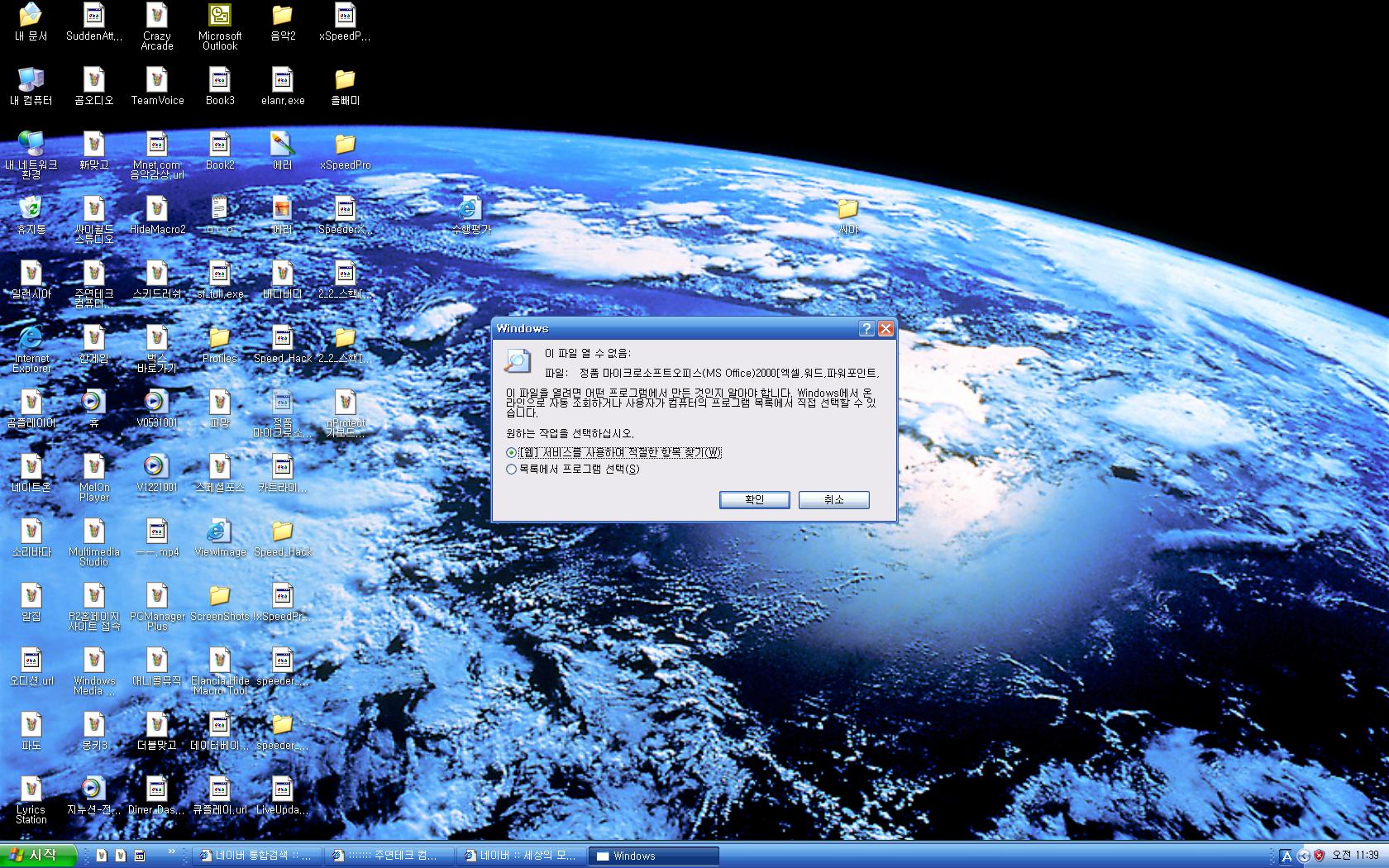Cancel the dialog with 취소 button

833,500
